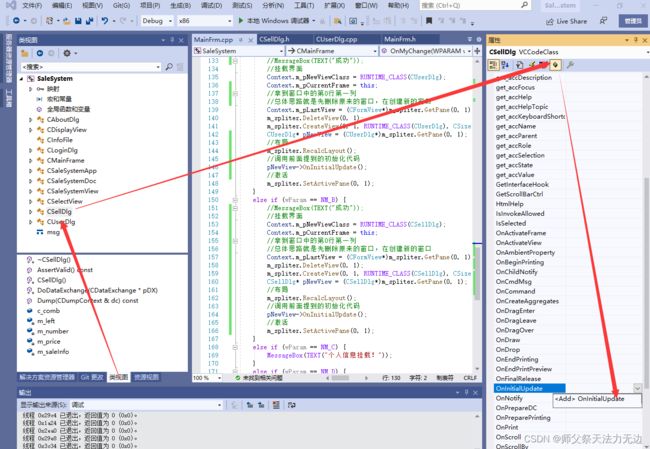Click the wrench icon in Properties toolbar
Viewport: 650px width, 449px height.
tap(570, 65)
